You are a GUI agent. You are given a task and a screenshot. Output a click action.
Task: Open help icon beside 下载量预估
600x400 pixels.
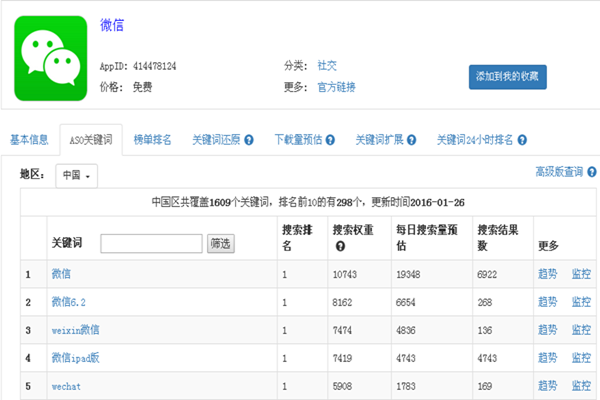pos(330,140)
